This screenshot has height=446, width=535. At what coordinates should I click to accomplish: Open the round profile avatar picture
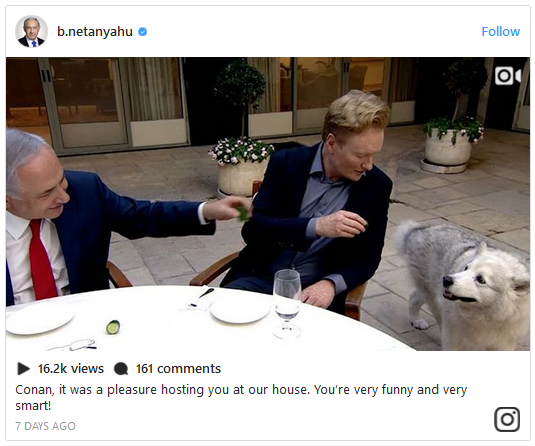[31, 31]
